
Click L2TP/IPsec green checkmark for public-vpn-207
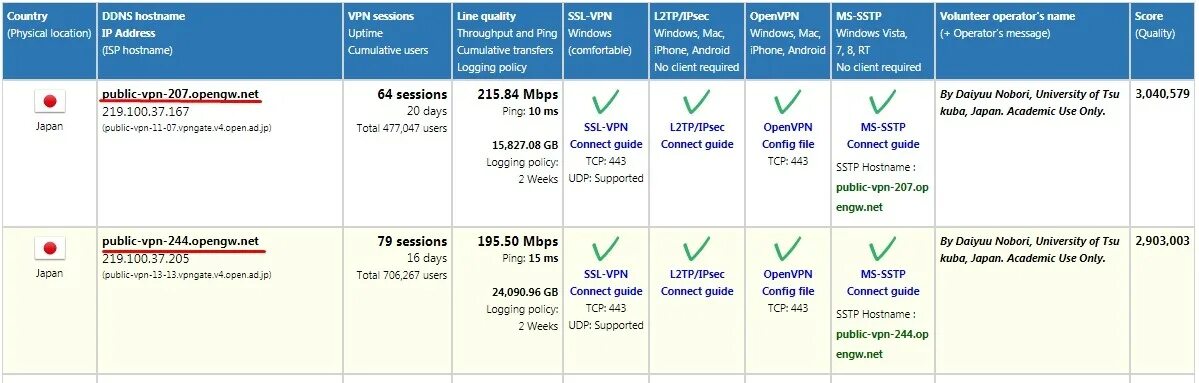(697, 102)
